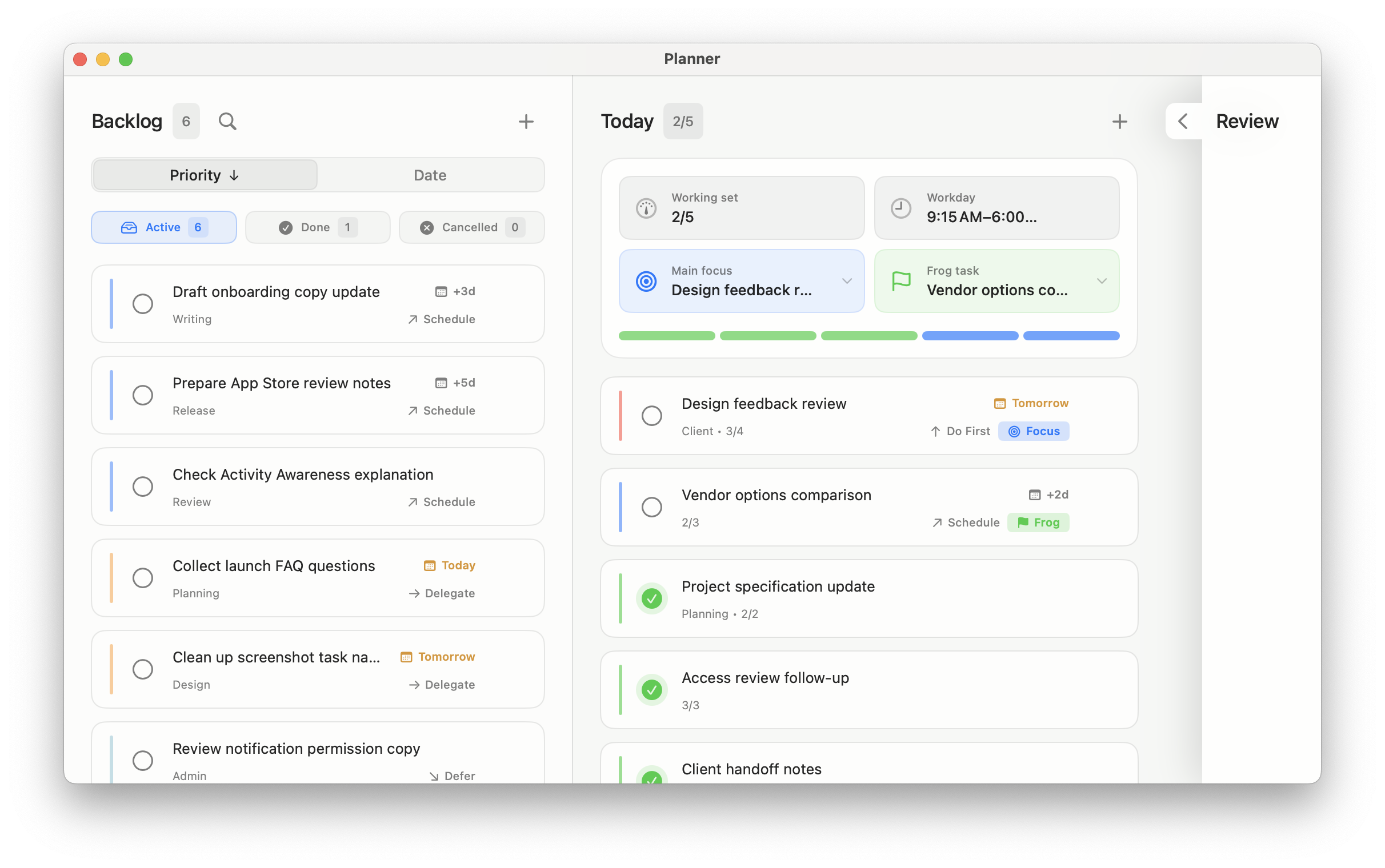Click the Priority sort direction arrow
Screen dimensions: 1385x868
pyautogui.click(x=234, y=175)
